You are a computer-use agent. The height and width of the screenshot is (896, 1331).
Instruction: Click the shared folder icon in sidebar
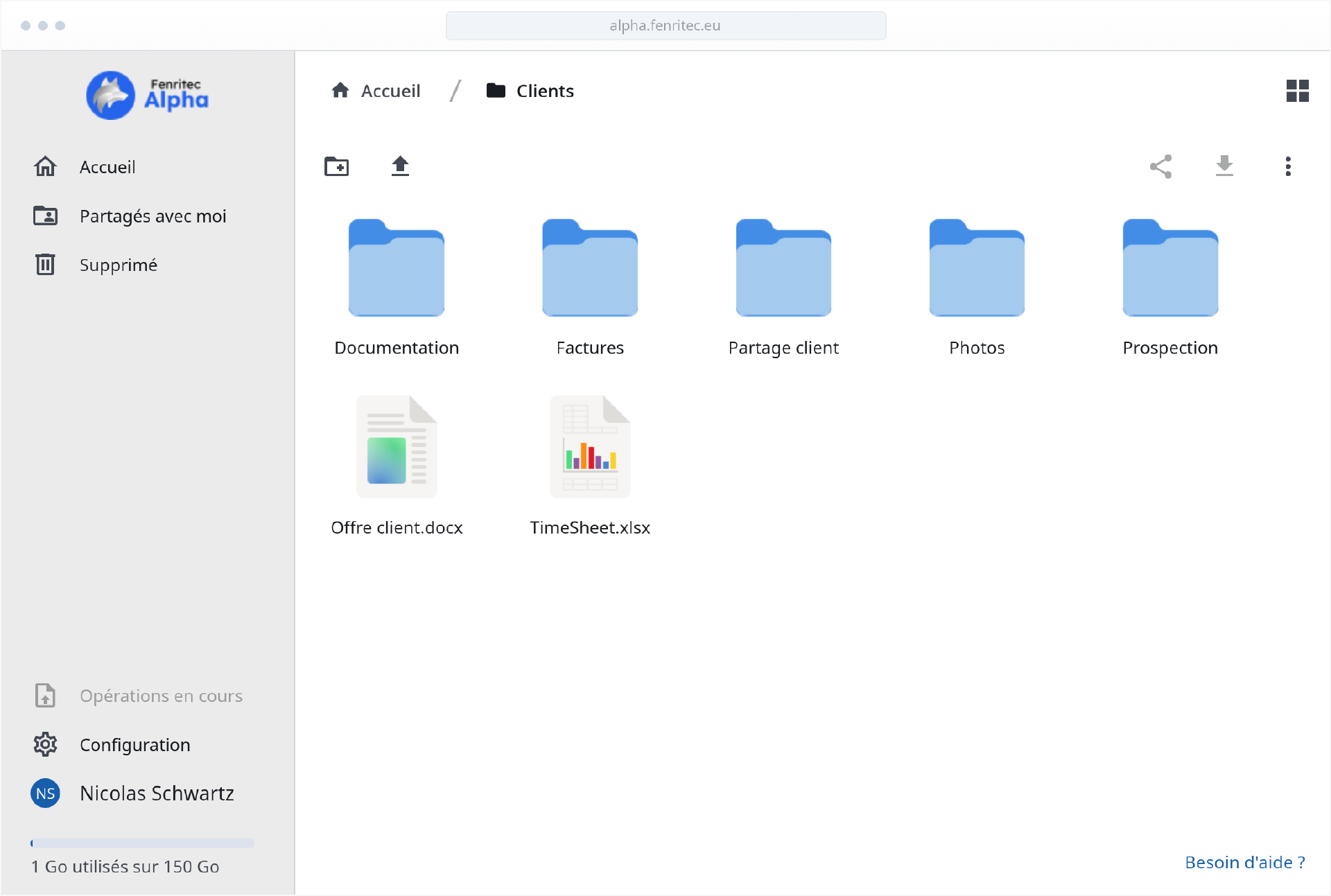coord(45,216)
